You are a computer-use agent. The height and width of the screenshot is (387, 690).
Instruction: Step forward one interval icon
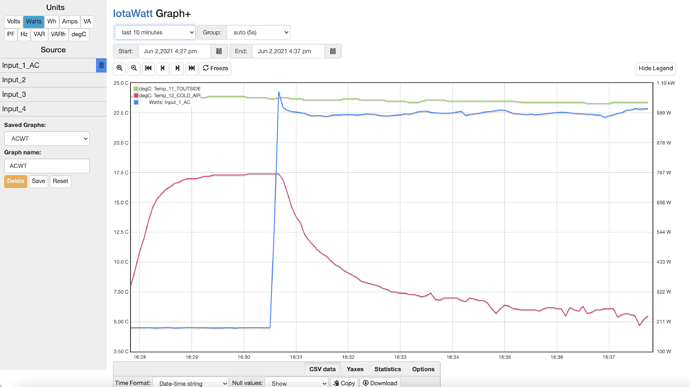(177, 68)
